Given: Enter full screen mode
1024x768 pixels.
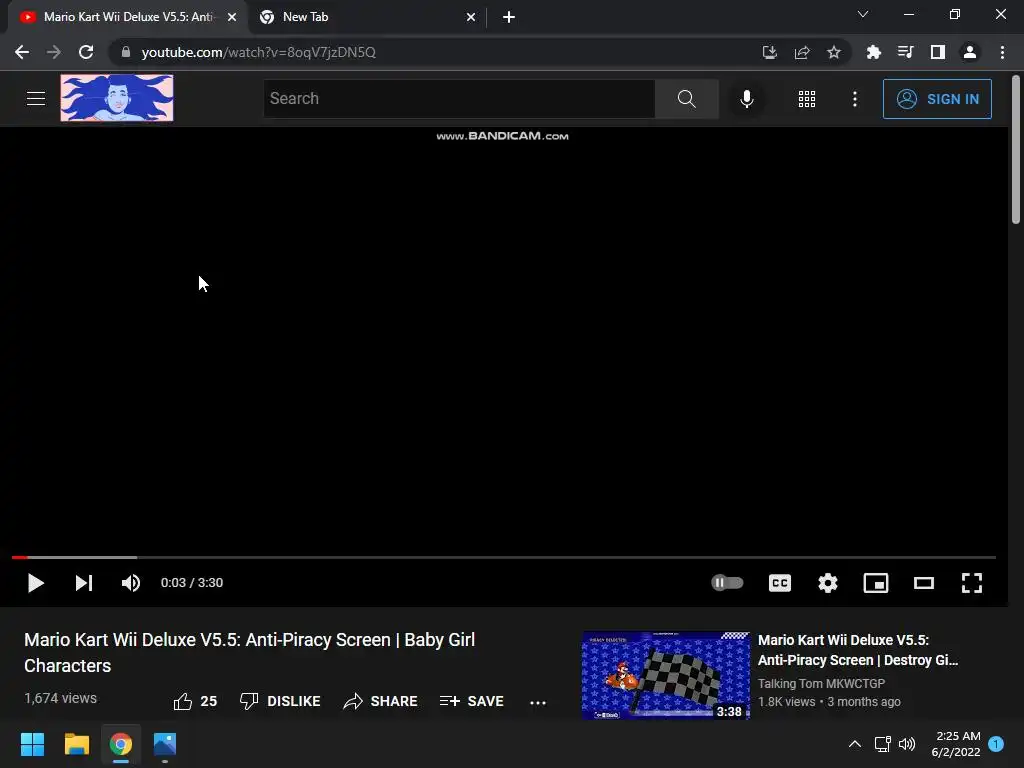Looking at the screenshot, I should pos(972,583).
